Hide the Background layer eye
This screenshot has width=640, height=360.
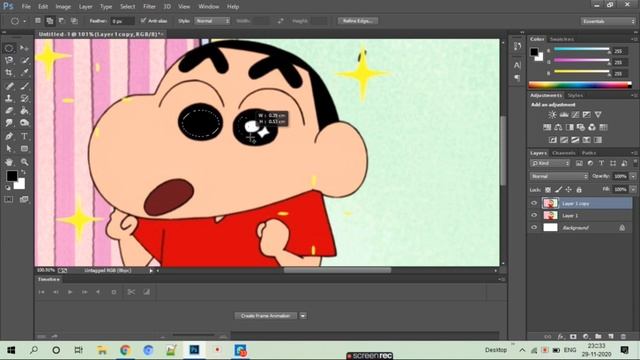click(x=534, y=227)
